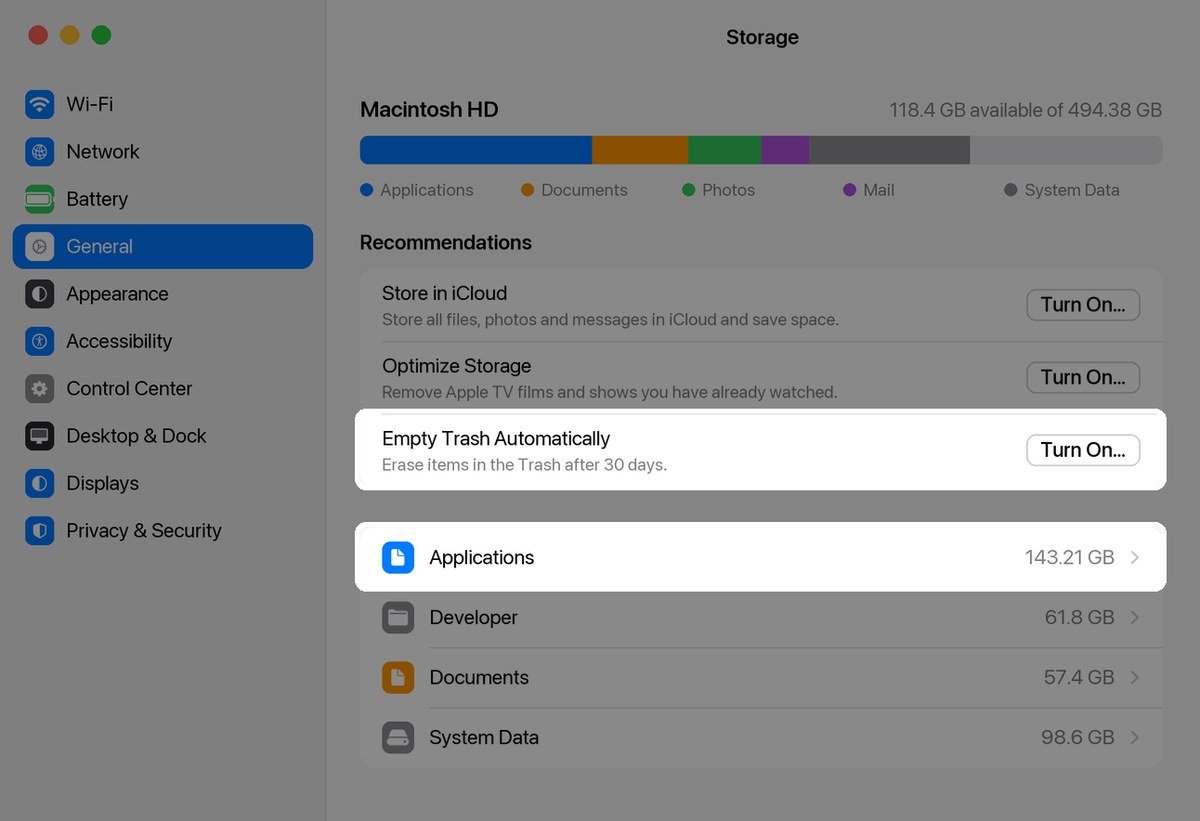
Task: Minimize window with yellow button
Action: click(70, 35)
